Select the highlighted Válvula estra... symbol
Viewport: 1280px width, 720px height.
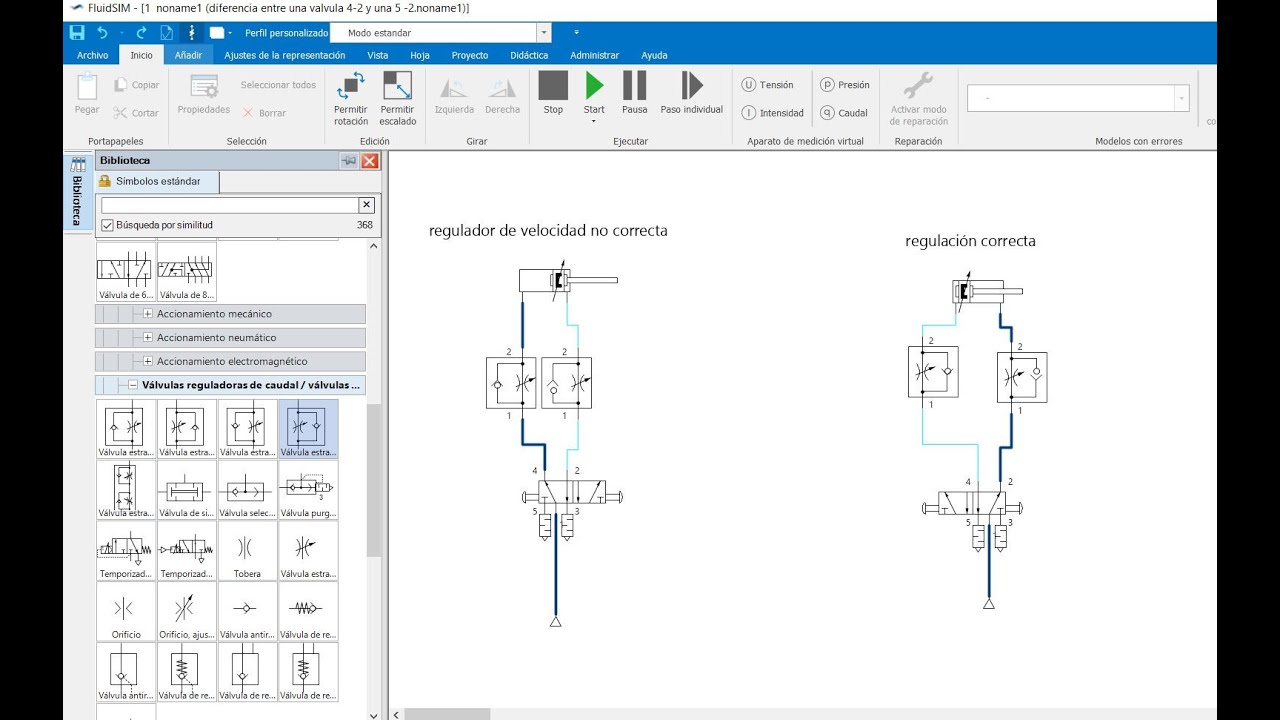tap(308, 429)
